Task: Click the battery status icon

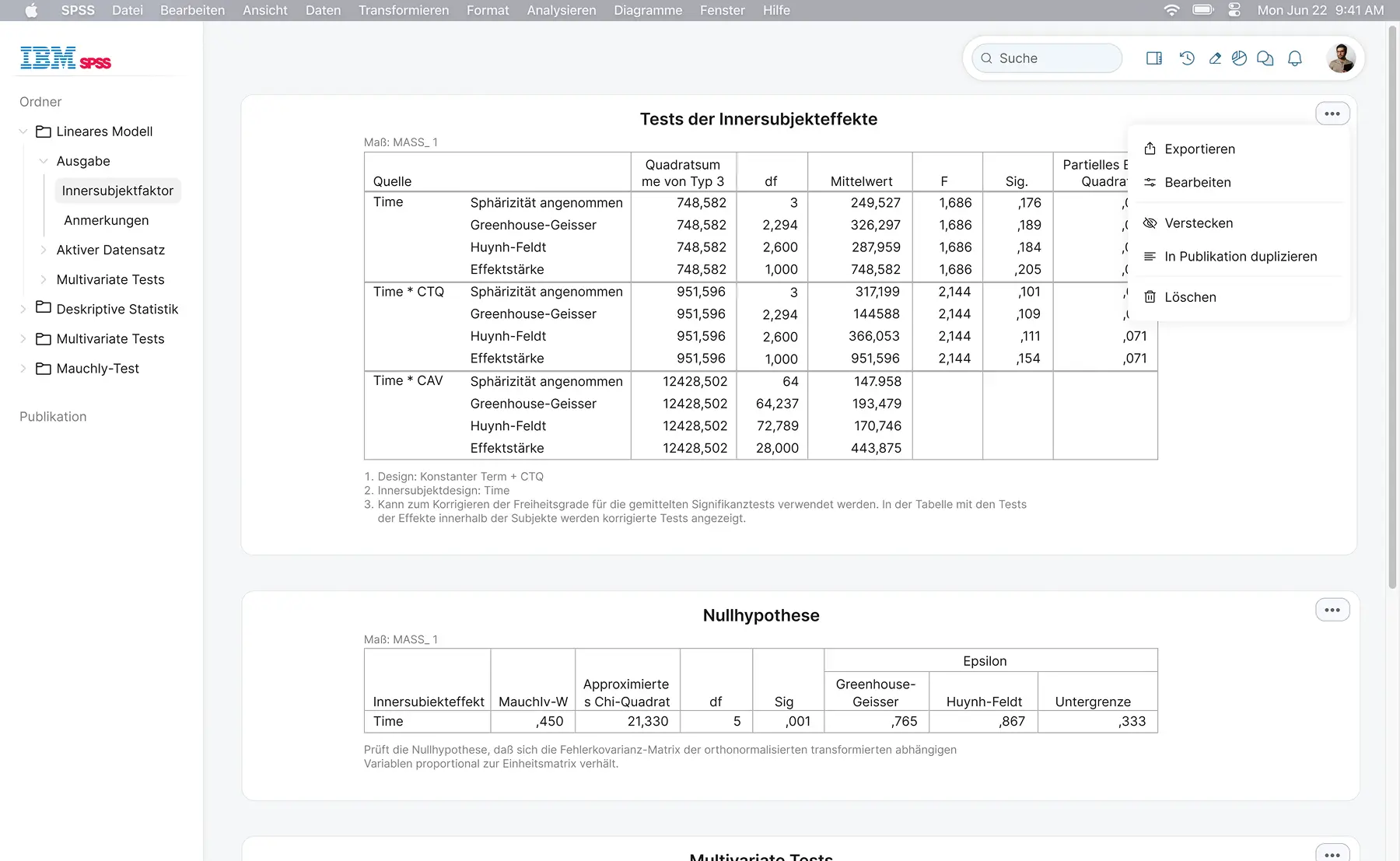Action: [x=1203, y=10]
